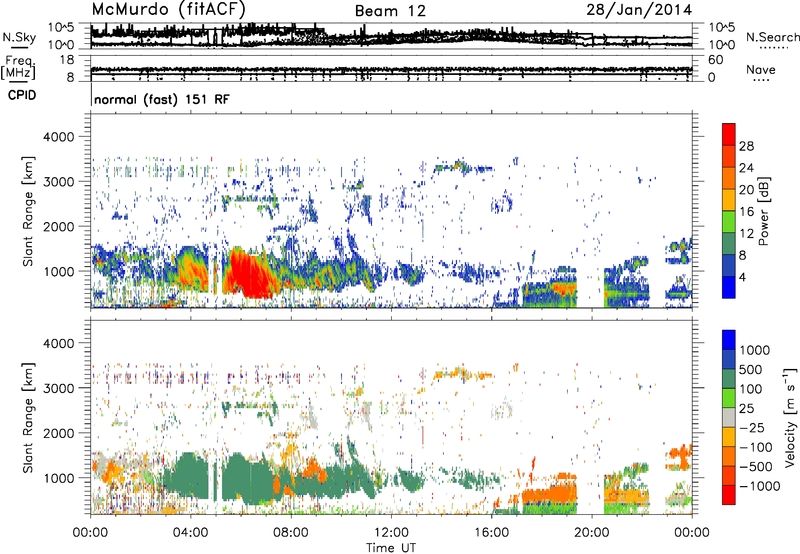This screenshot has height=554, width=800.
Task: Click the "25" Velocity colorbar tick label
Action: 746,408
